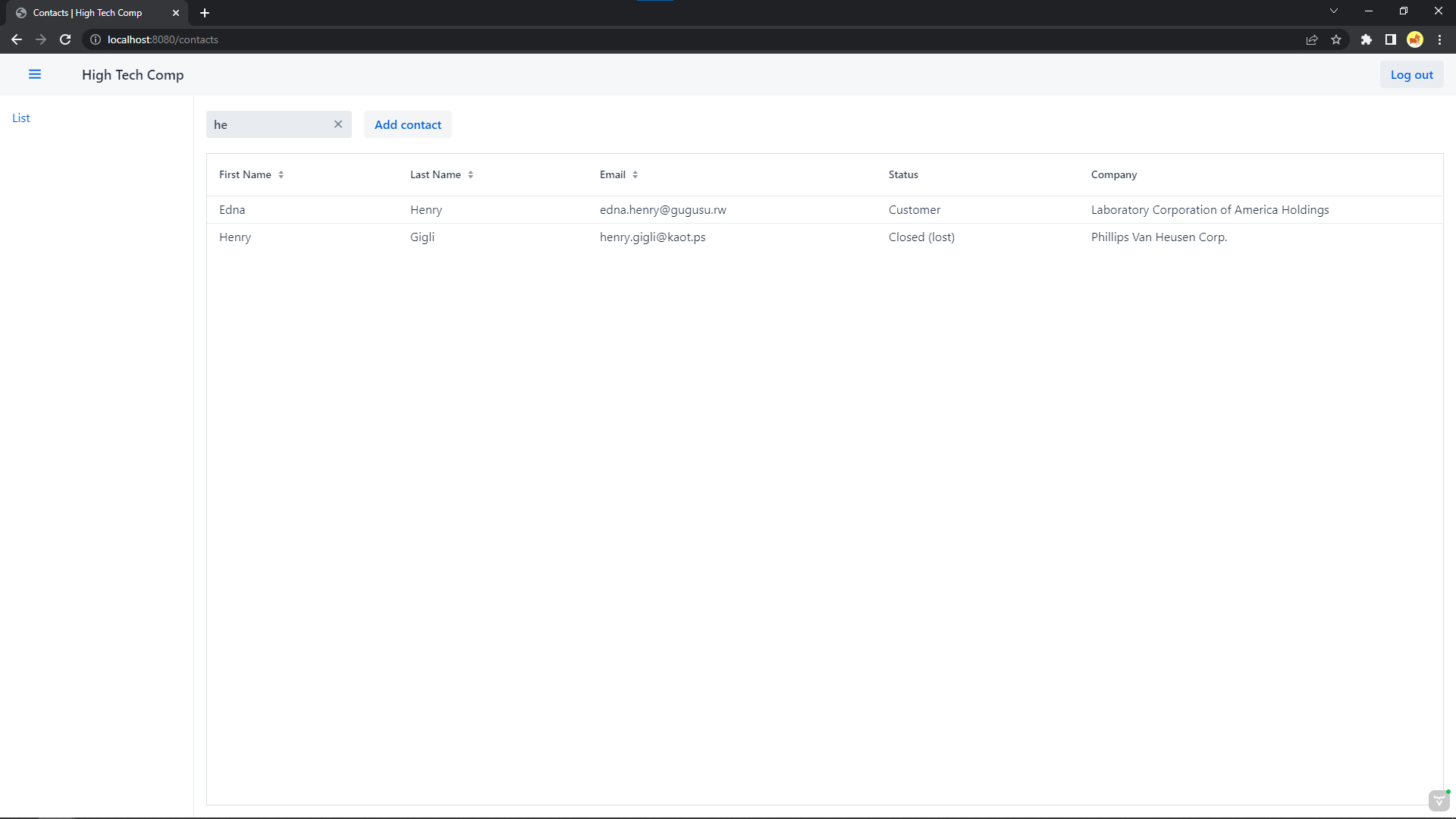
Task: Switch to the Contacts High Tech Comp tab
Action: [x=87, y=13]
